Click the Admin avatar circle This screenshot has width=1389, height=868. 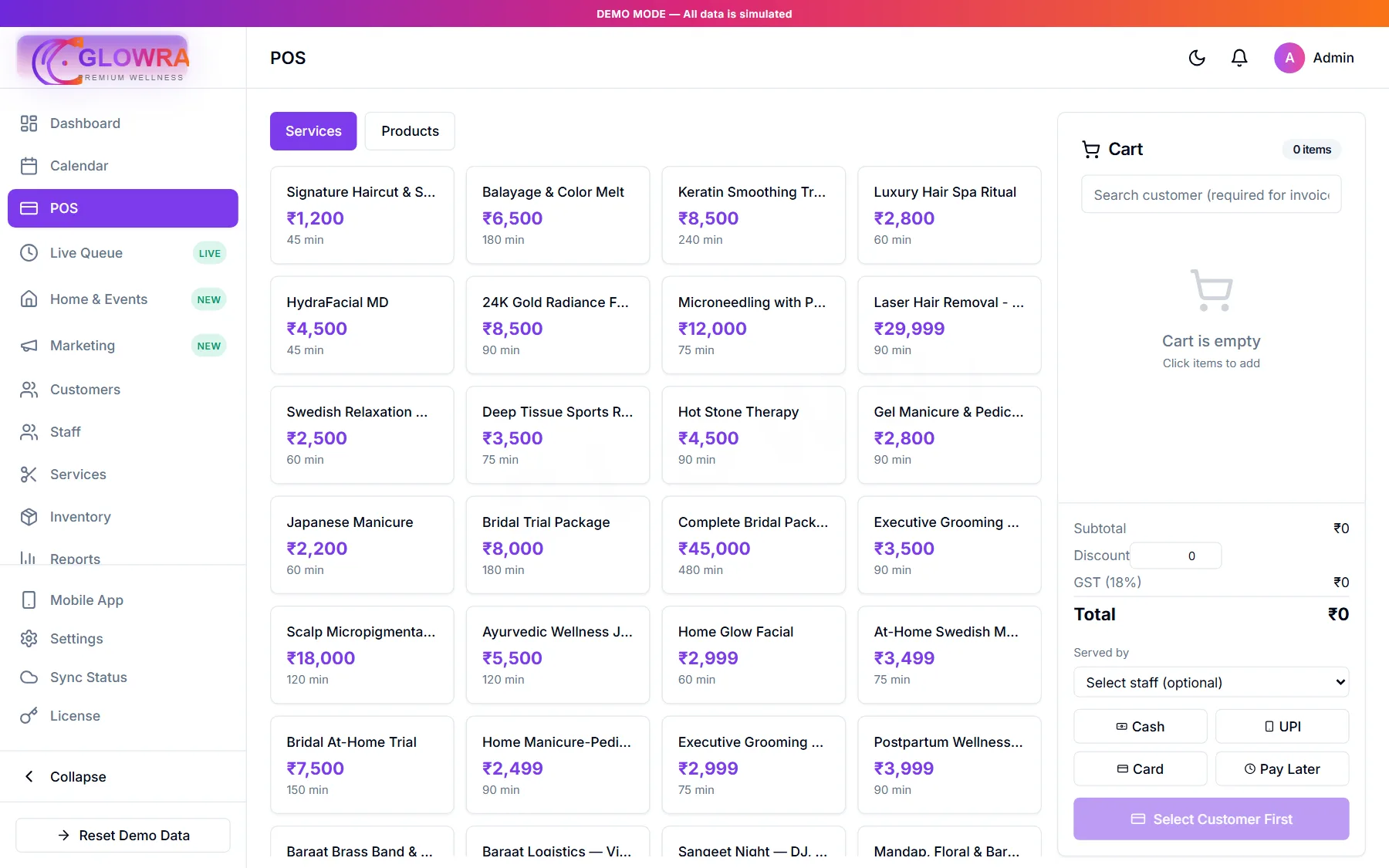point(1289,58)
